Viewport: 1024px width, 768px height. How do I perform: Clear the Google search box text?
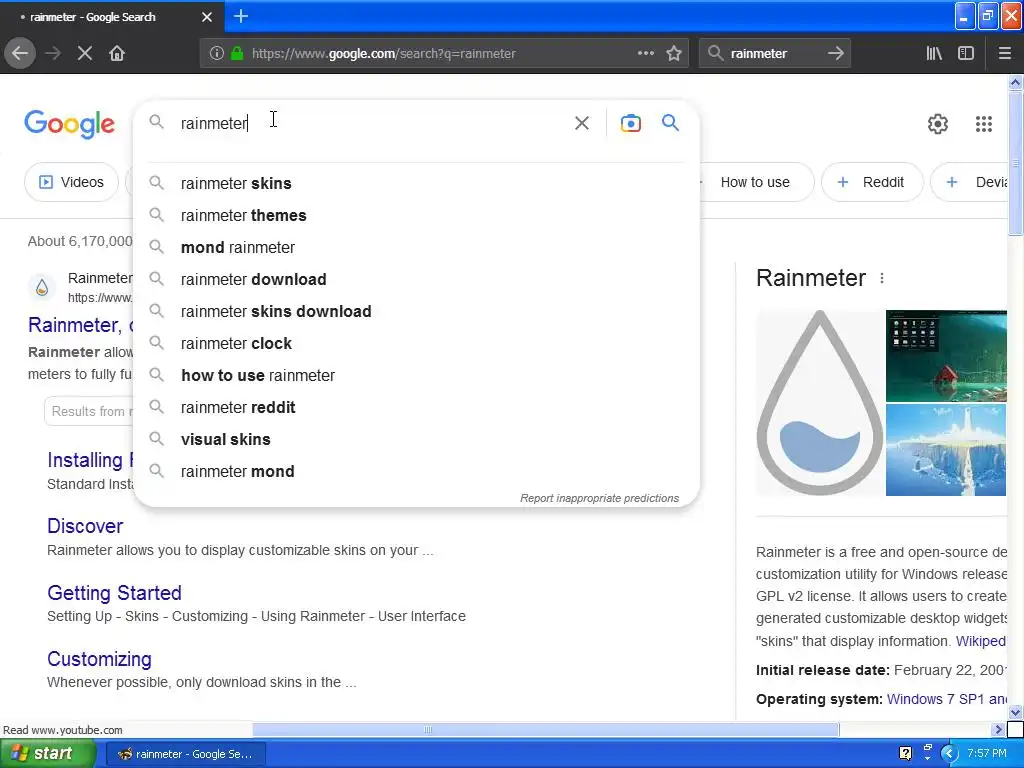(x=581, y=123)
